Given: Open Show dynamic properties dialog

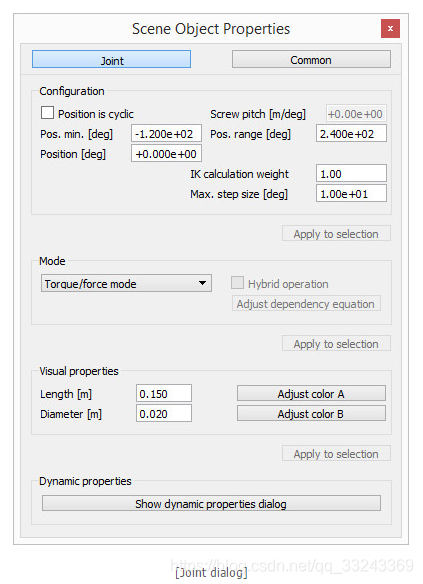Looking at the screenshot, I should pyautogui.click(x=211, y=504).
